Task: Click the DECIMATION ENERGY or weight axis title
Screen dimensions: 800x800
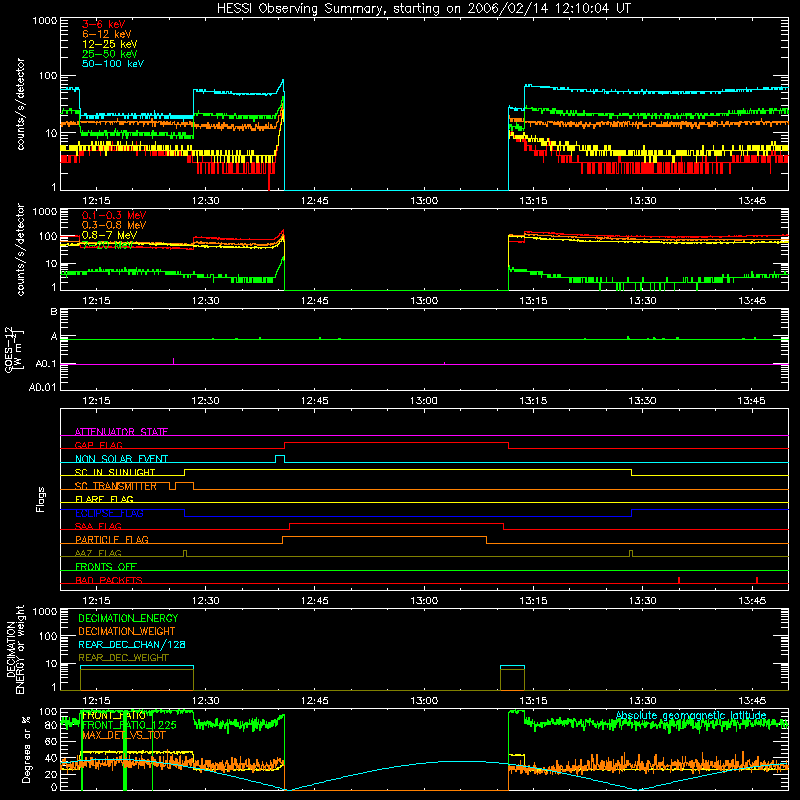Action: [x=15, y=649]
